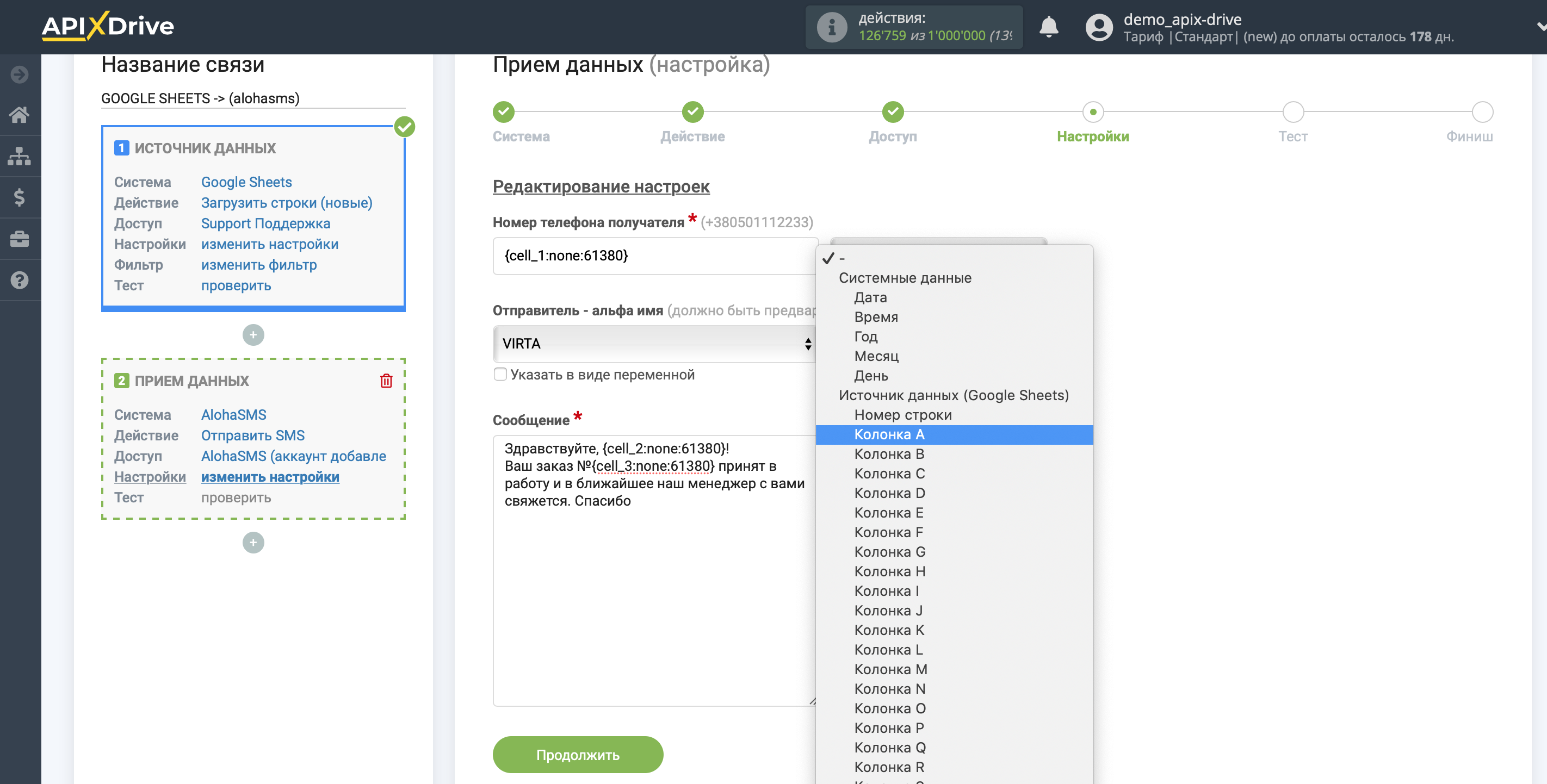Delete the Прием данных block with trash icon
The image size is (1547, 784).
point(386,381)
